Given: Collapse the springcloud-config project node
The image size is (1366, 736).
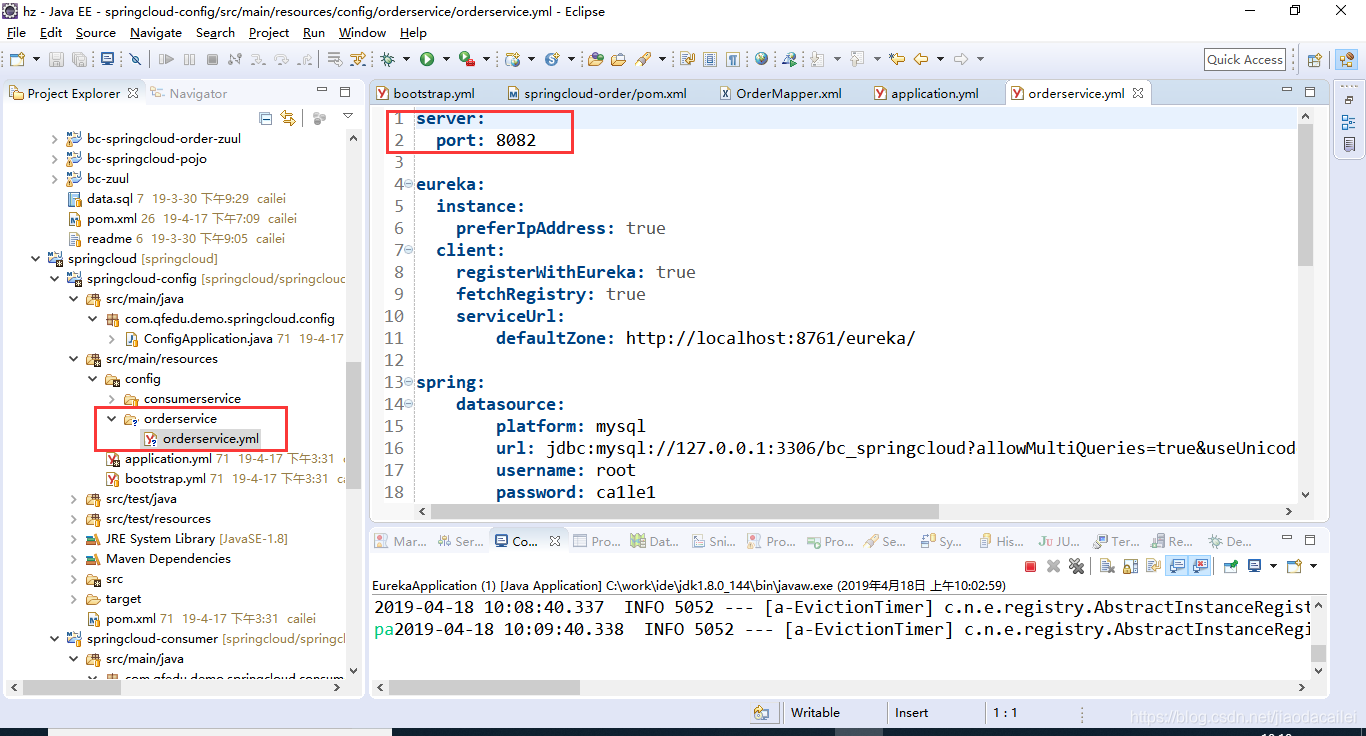Looking at the screenshot, I should pos(54,279).
